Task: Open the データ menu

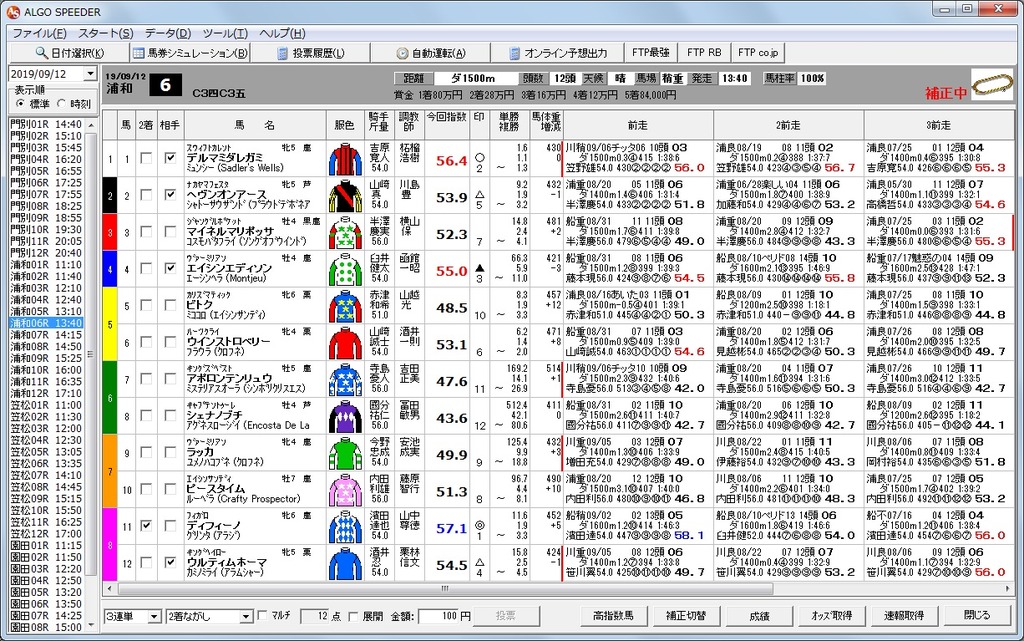Action: (168, 33)
